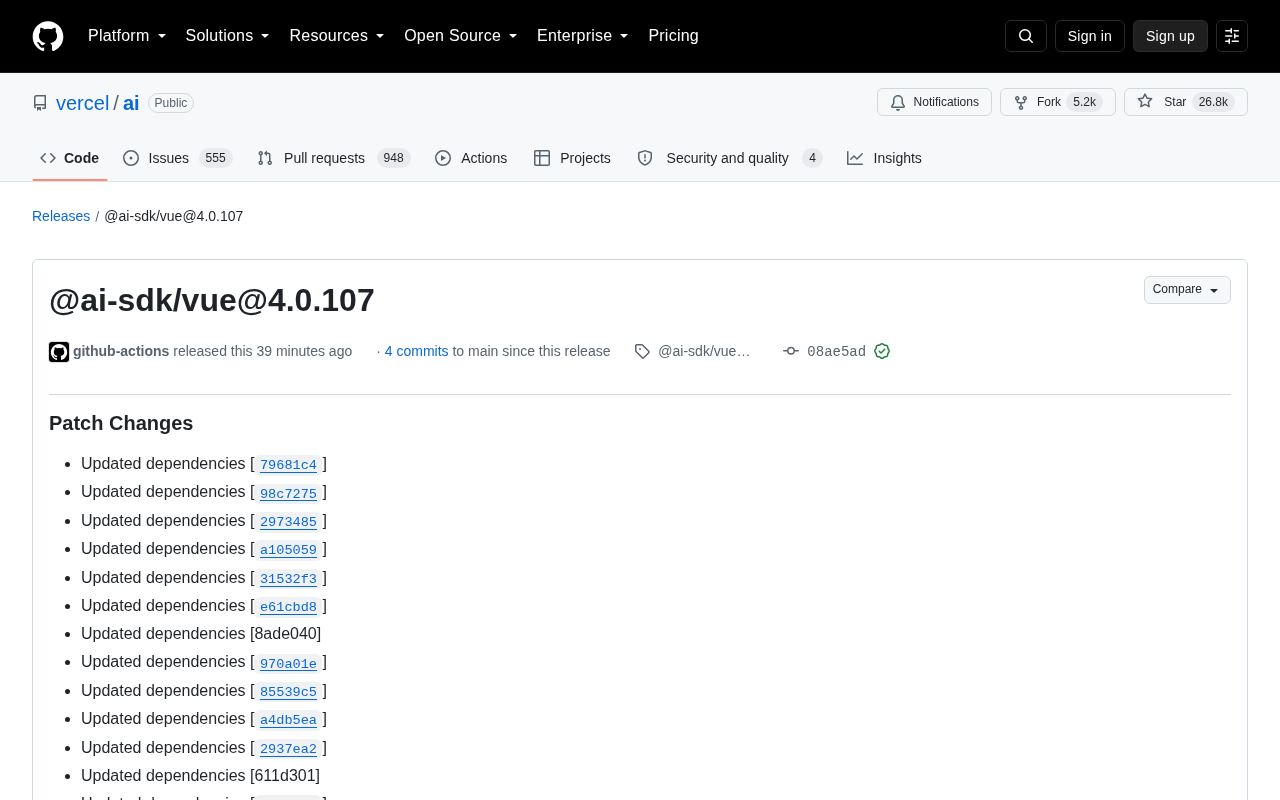Open the GitHub homepage logo

click(48, 36)
